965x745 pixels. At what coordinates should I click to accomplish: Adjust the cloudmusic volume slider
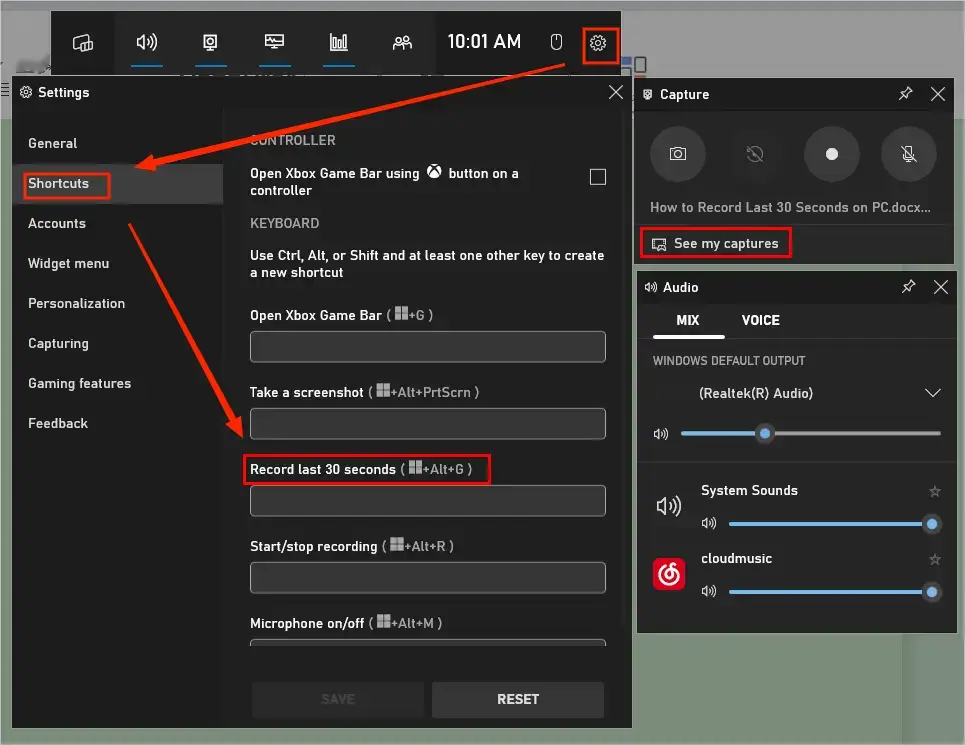tap(833, 592)
